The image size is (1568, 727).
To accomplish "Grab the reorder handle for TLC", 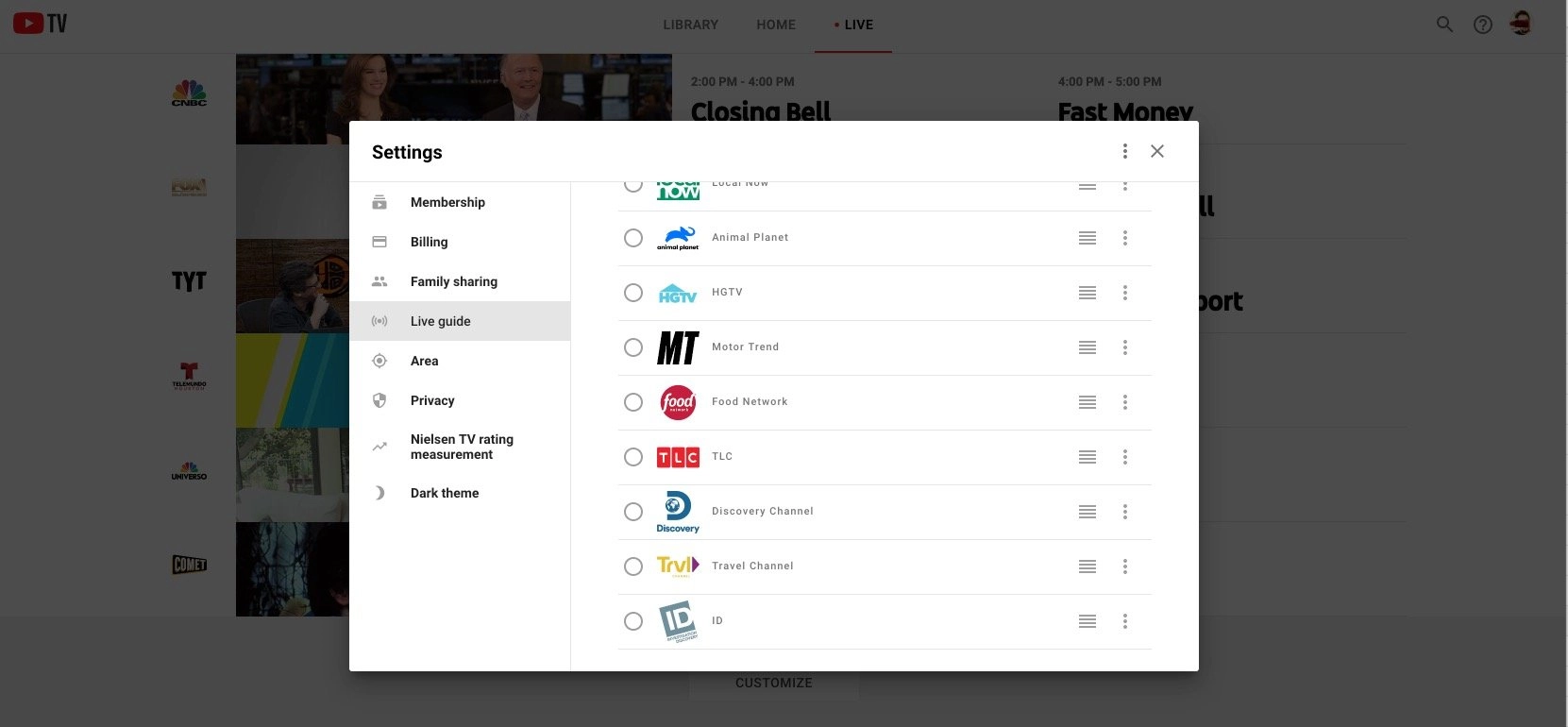I will tap(1087, 457).
